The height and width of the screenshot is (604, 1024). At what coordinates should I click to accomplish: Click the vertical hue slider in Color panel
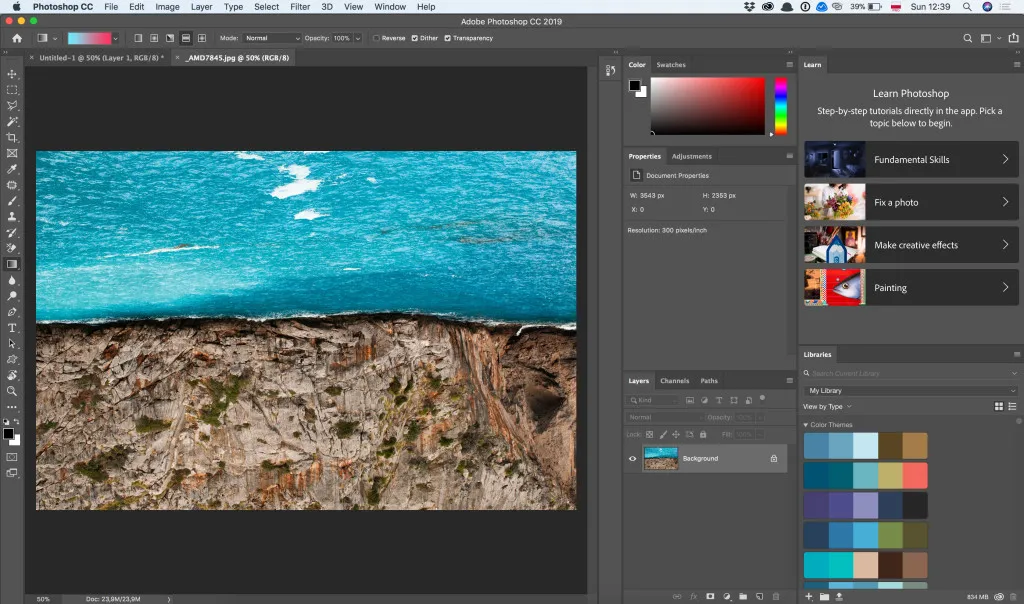(x=781, y=105)
